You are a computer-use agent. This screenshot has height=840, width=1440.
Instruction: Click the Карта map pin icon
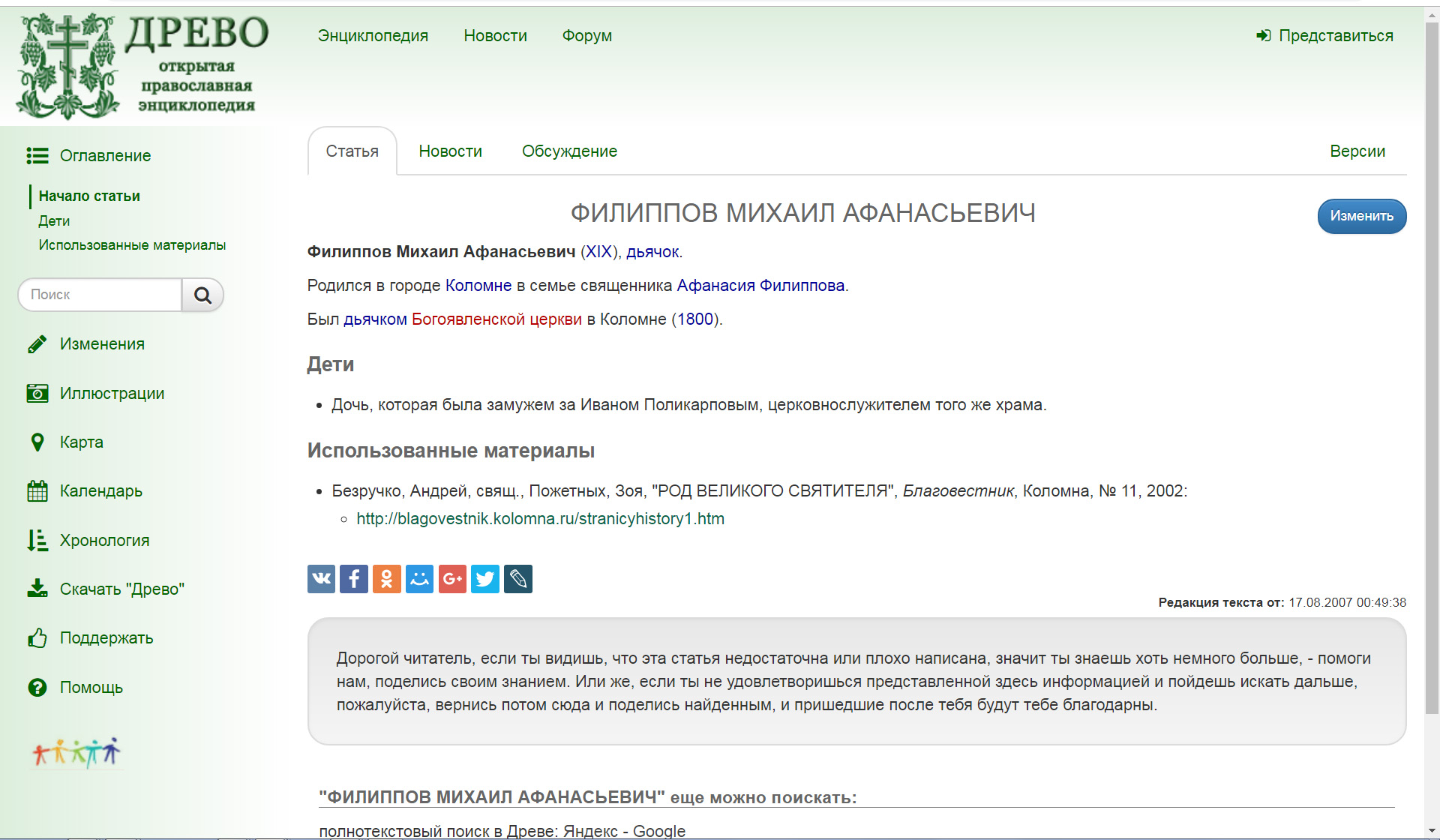pos(37,442)
